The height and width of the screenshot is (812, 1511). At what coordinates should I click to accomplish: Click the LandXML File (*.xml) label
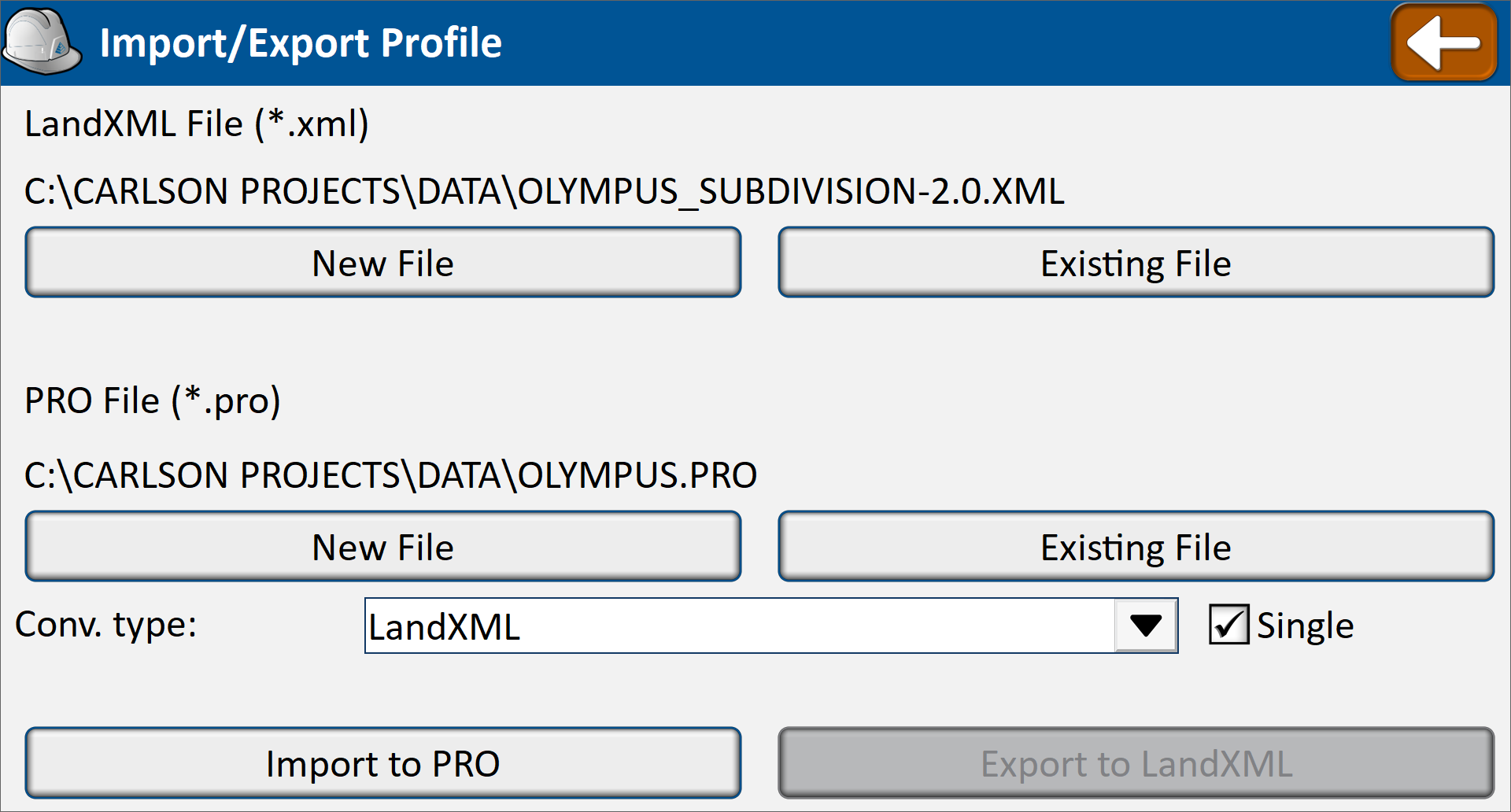point(197,124)
